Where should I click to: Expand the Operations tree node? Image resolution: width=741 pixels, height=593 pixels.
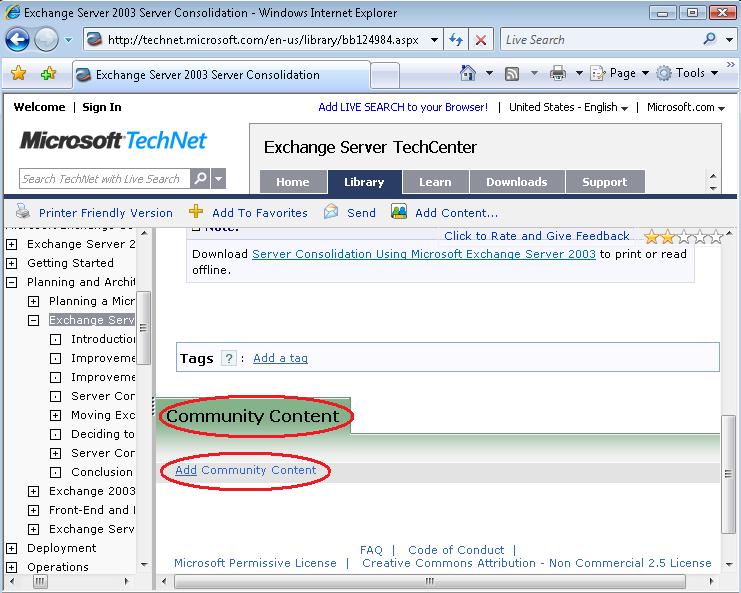pos(12,567)
